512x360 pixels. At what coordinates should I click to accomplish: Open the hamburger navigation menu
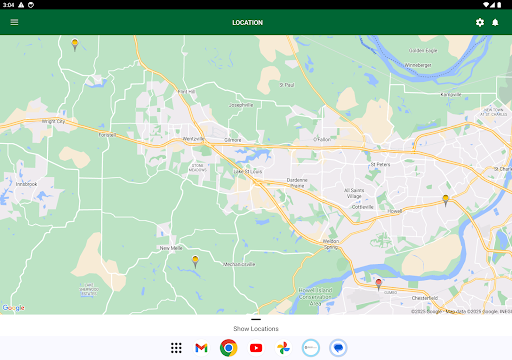point(14,22)
